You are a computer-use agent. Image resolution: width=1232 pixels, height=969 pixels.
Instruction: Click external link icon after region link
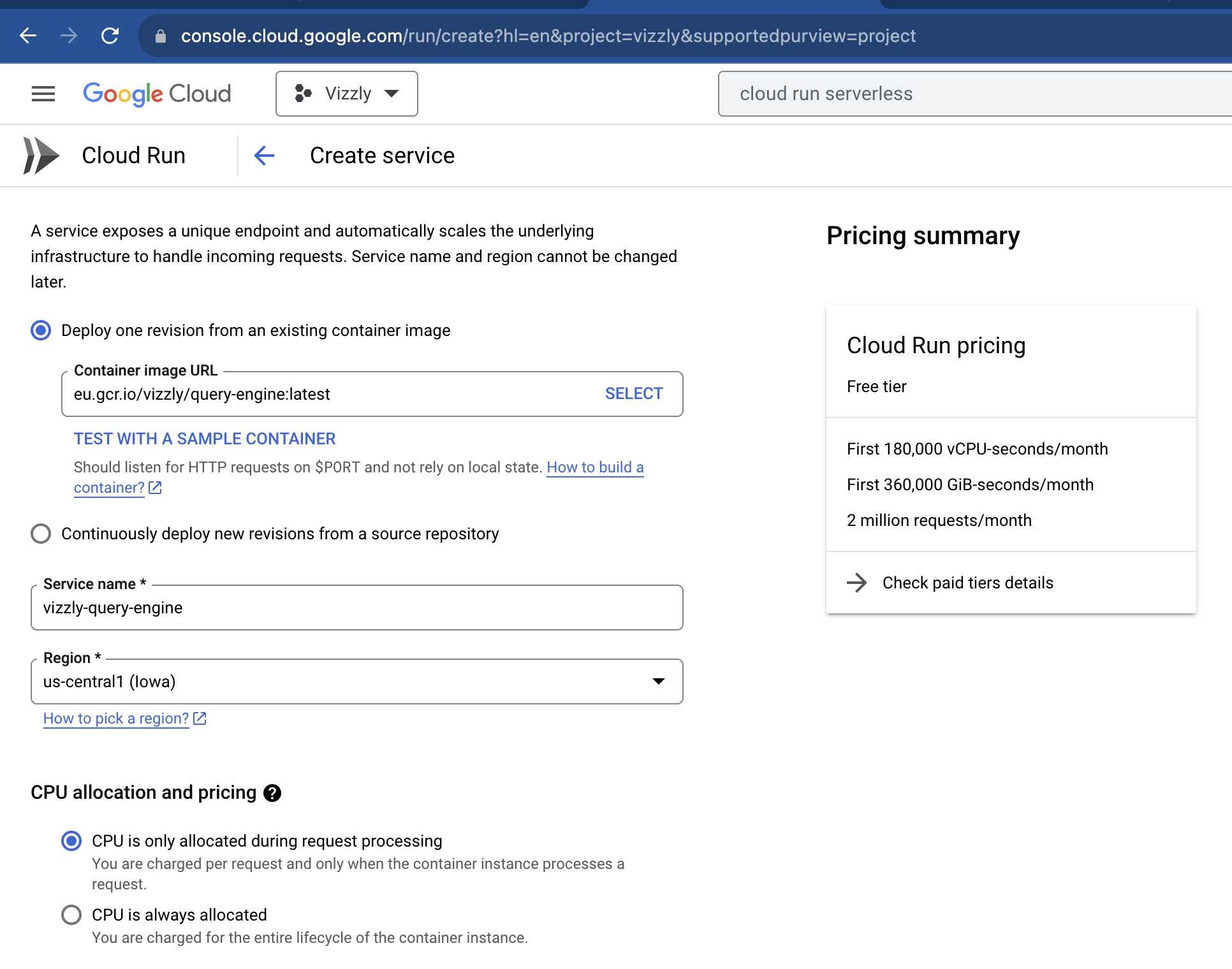tap(200, 718)
